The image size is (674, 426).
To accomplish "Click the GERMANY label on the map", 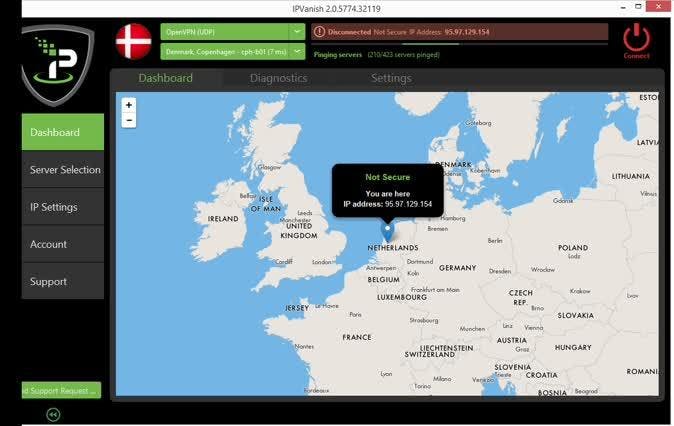I will click(457, 268).
